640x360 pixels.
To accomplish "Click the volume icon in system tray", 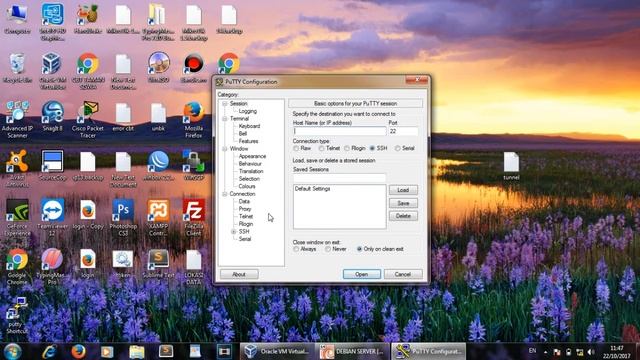I will click(x=591, y=352).
